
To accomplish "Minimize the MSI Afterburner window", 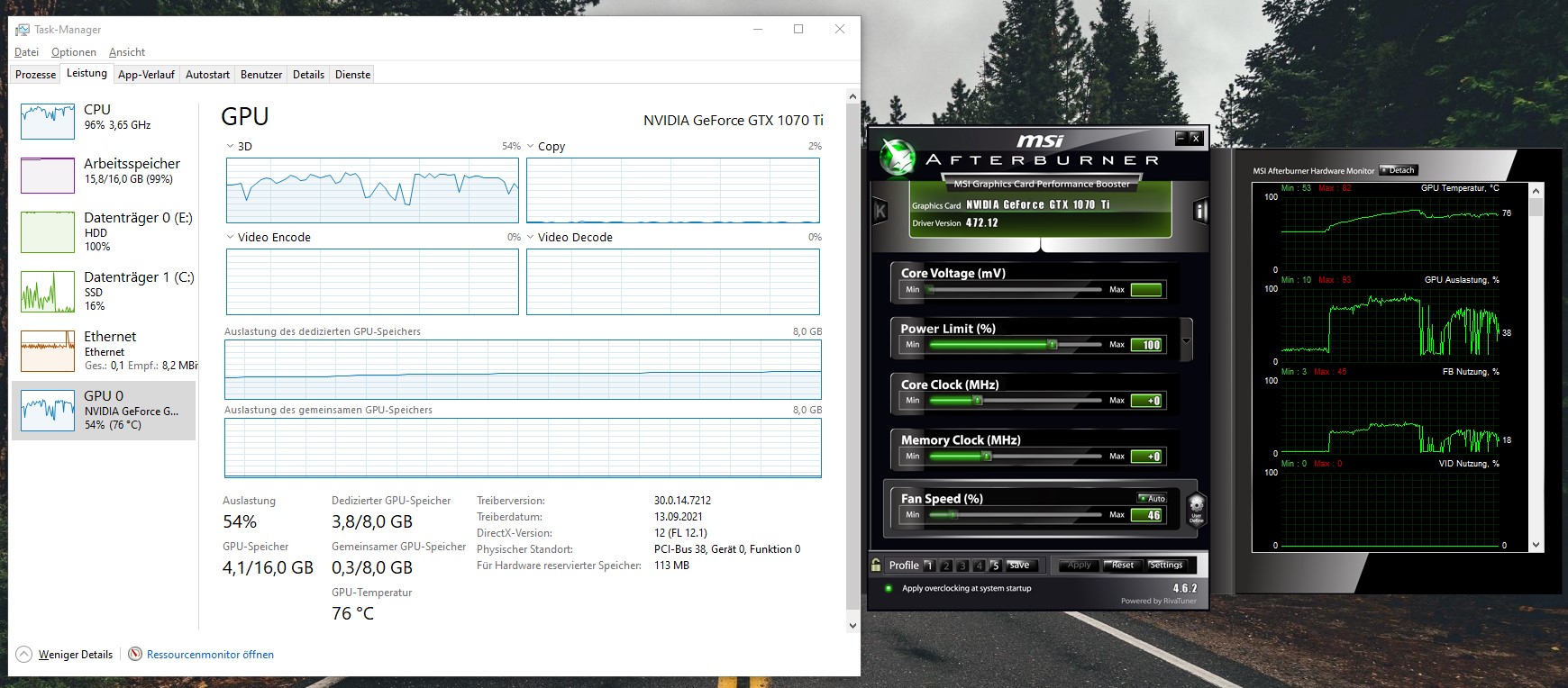I will [1181, 138].
